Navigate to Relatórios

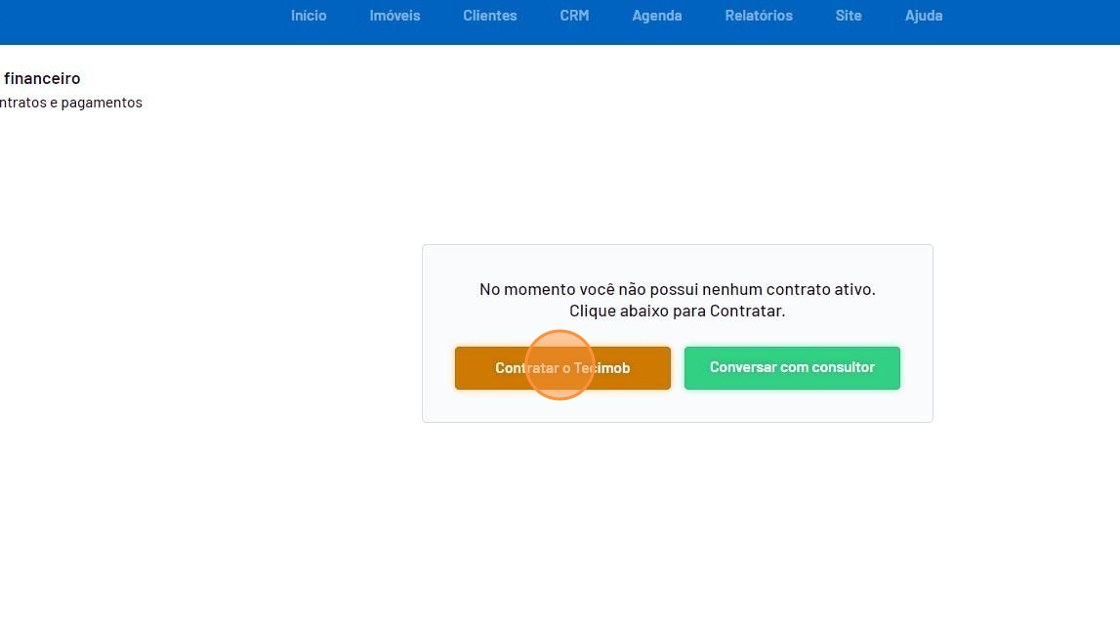758,16
